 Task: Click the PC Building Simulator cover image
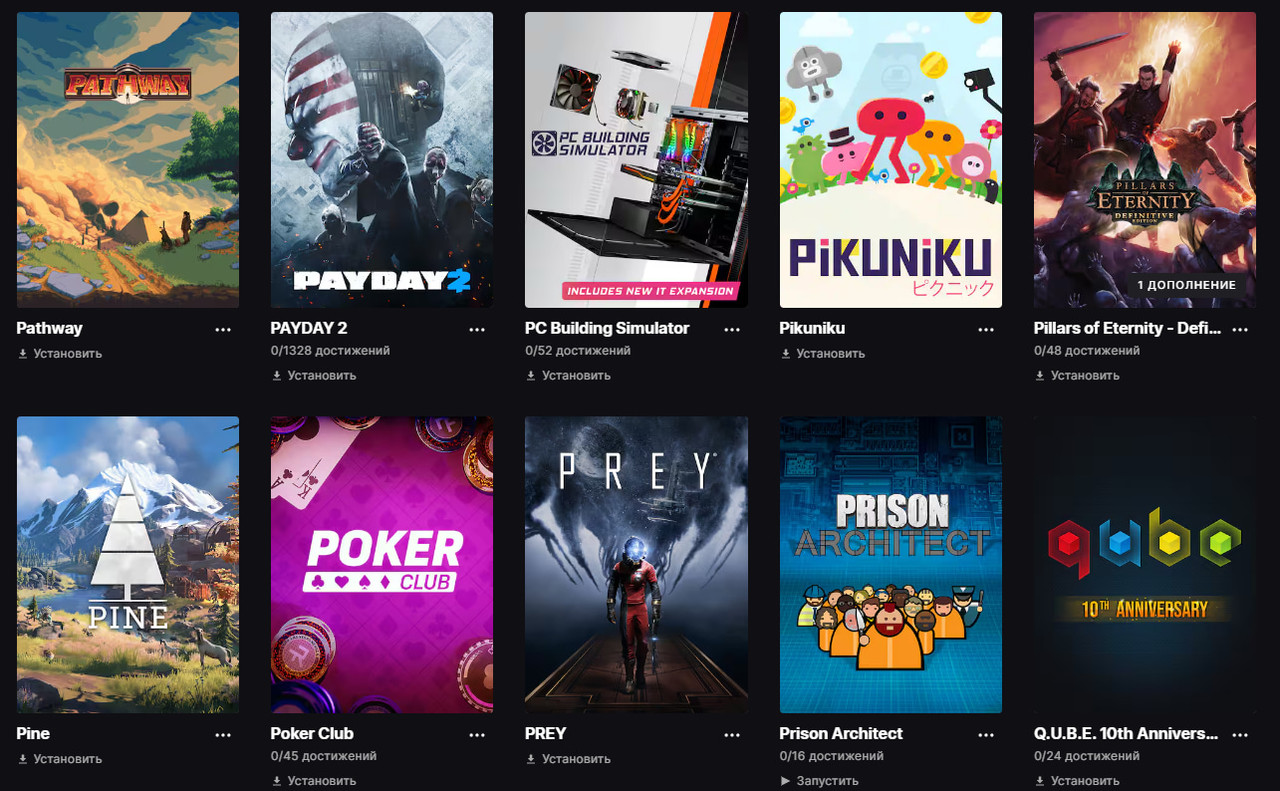[x=636, y=160]
